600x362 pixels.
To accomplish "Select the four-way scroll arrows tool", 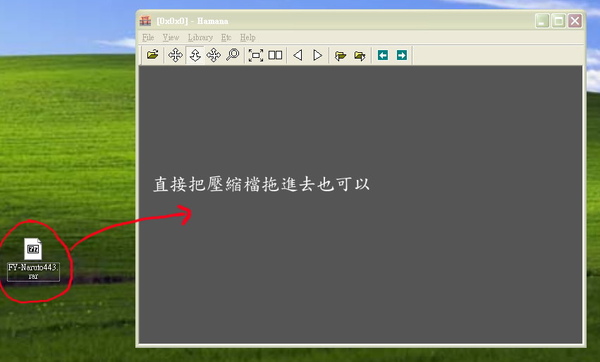I will coord(175,55).
